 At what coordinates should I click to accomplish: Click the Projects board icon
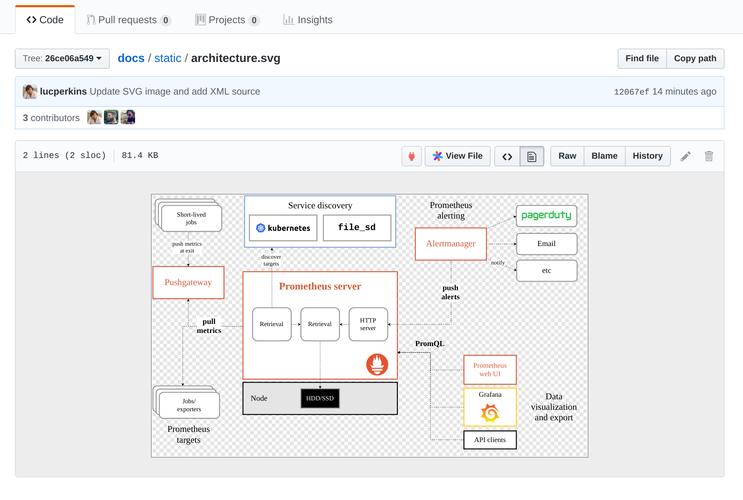point(200,20)
